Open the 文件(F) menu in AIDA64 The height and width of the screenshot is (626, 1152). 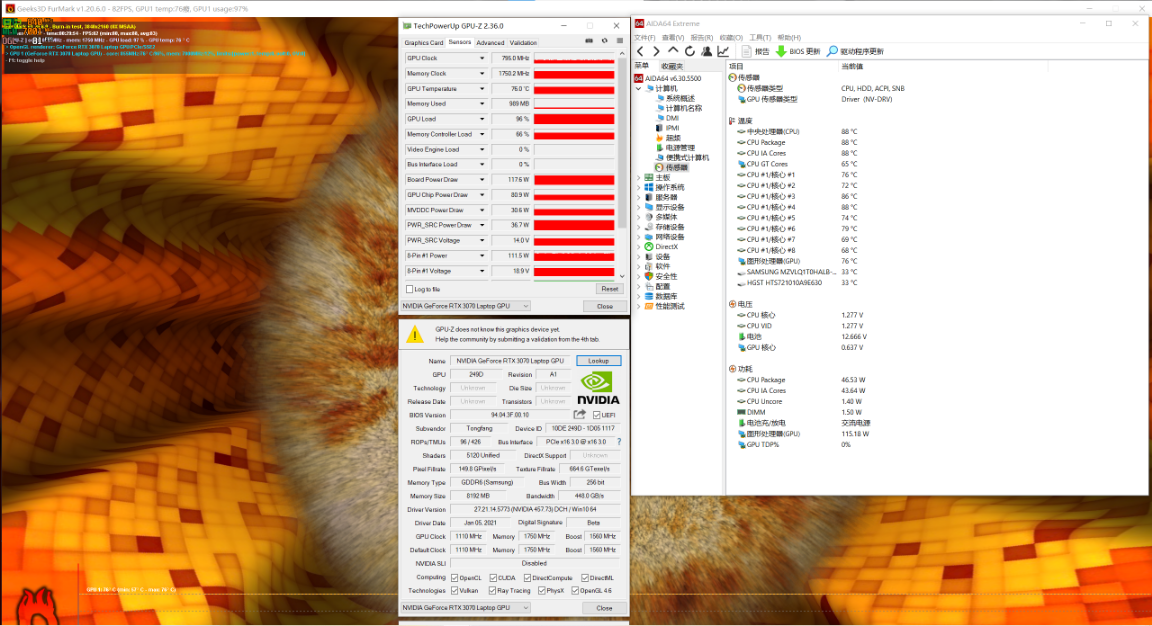click(644, 37)
